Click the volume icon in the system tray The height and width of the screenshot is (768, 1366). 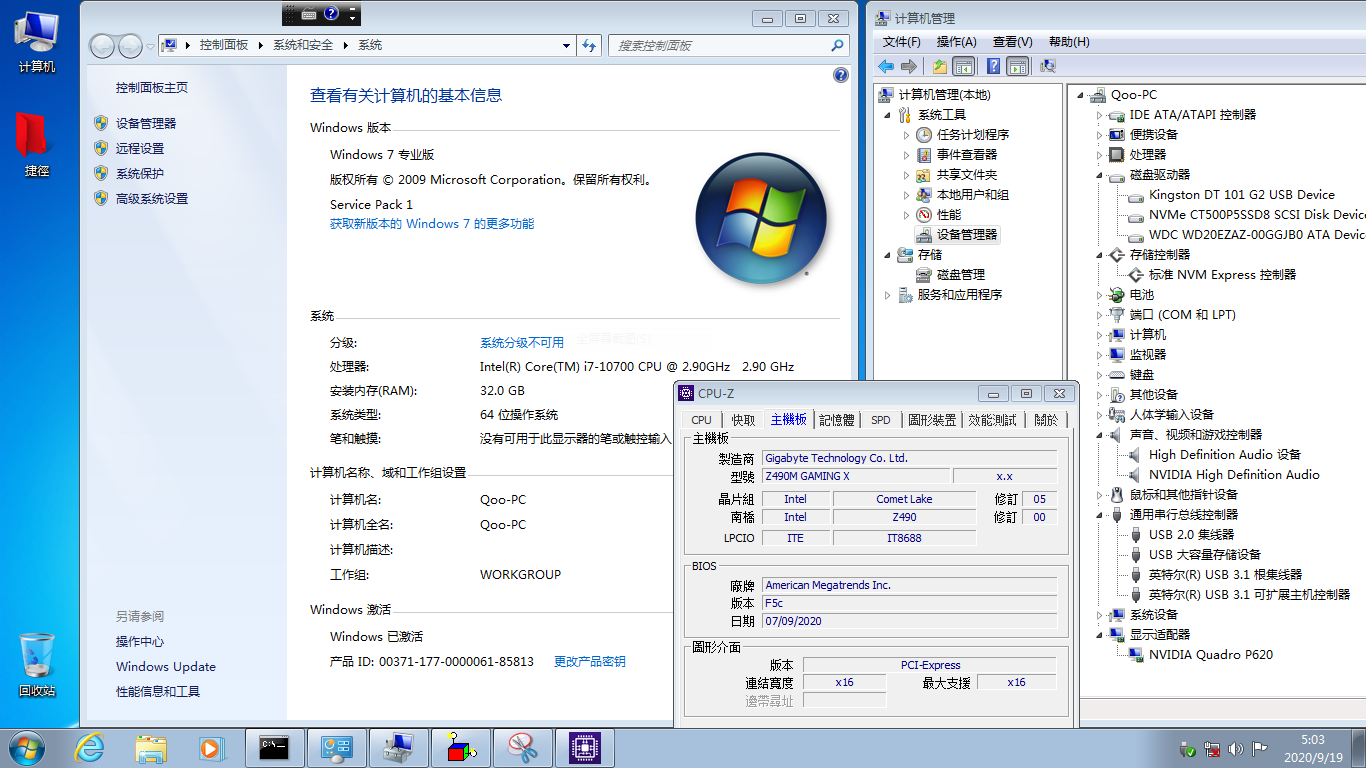point(1233,748)
